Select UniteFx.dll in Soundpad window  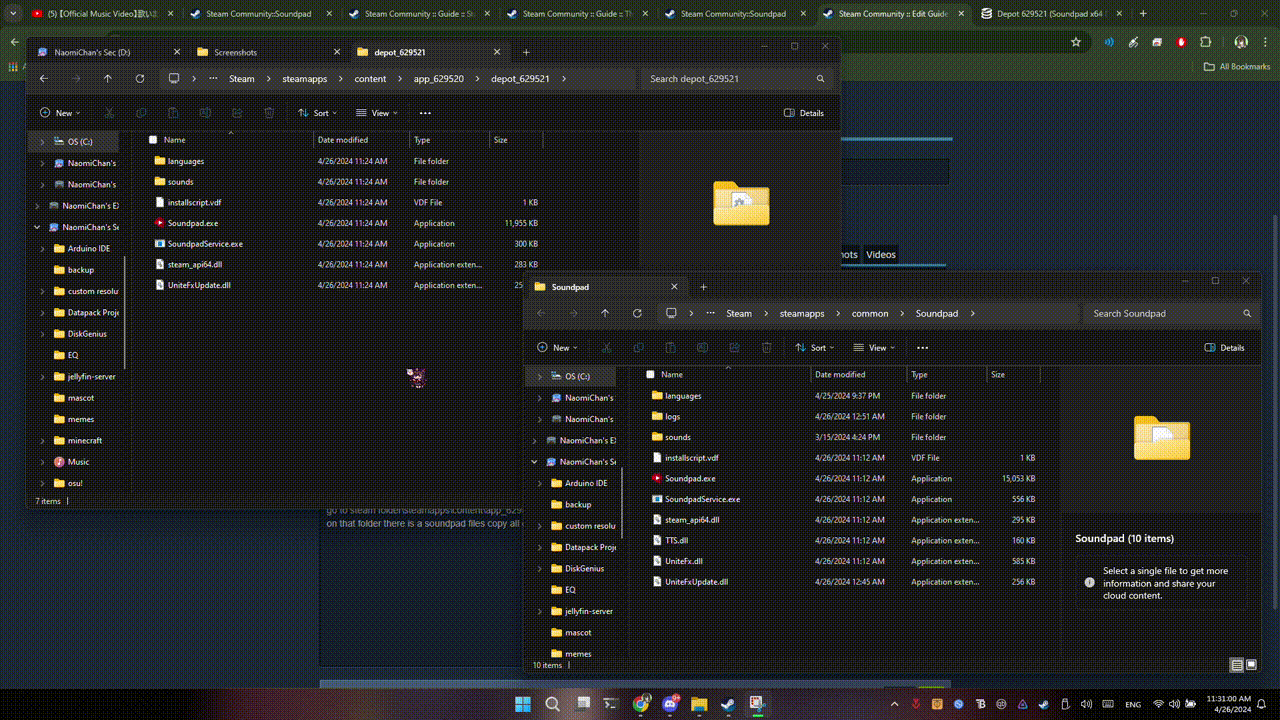[x=684, y=561]
